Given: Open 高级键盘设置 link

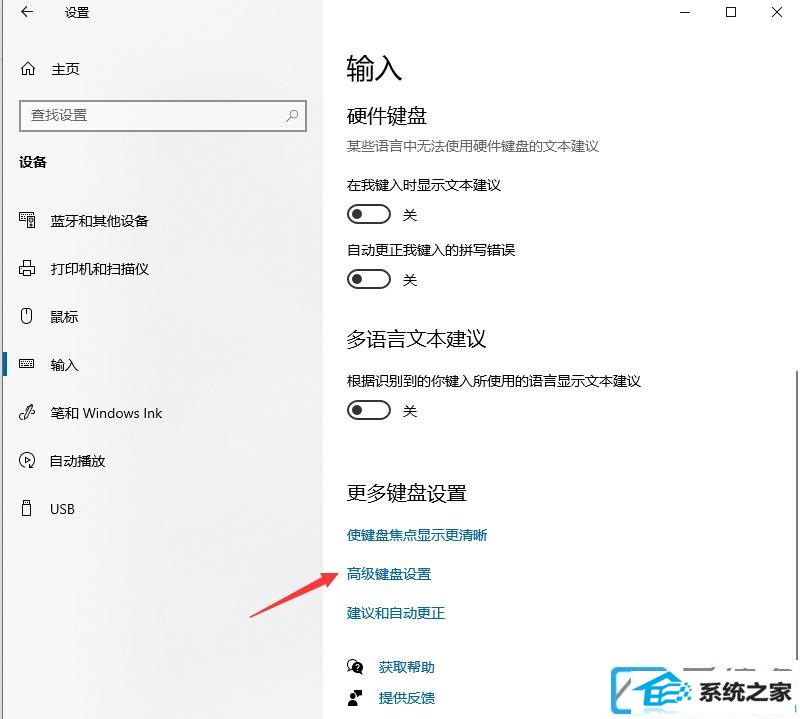Looking at the screenshot, I should point(389,574).
